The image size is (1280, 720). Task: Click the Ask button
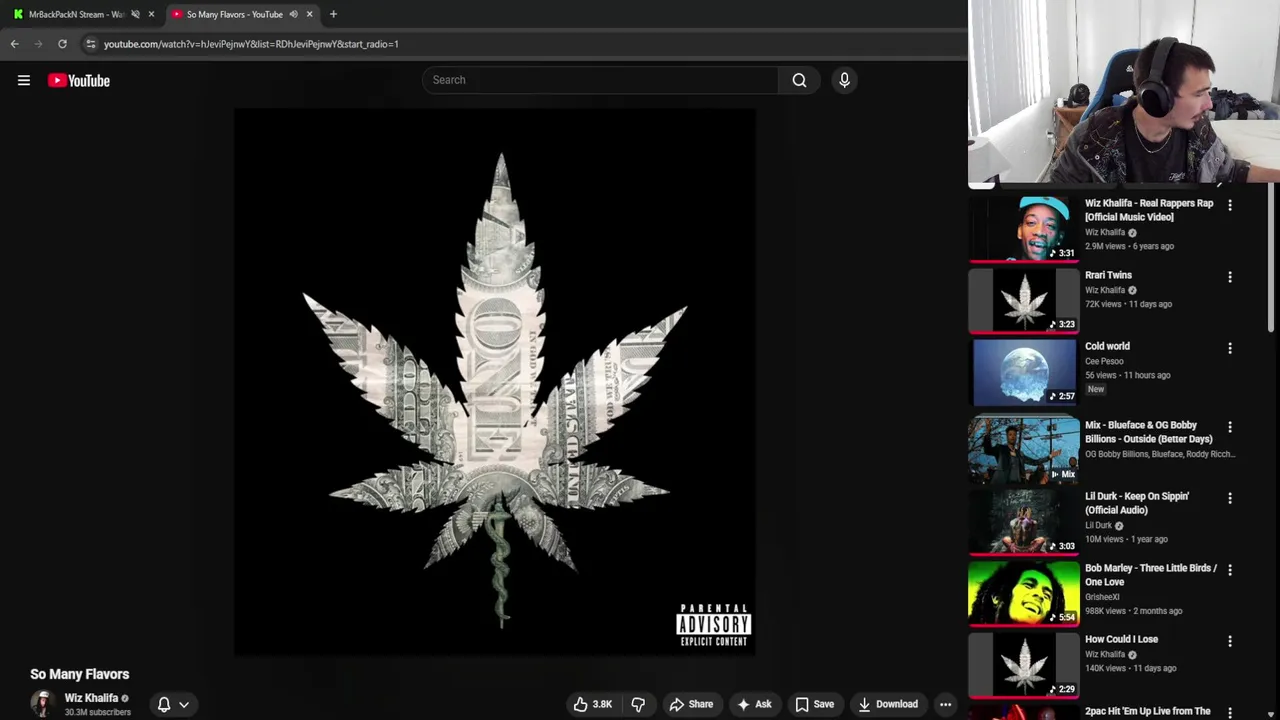tap(753, 704)
